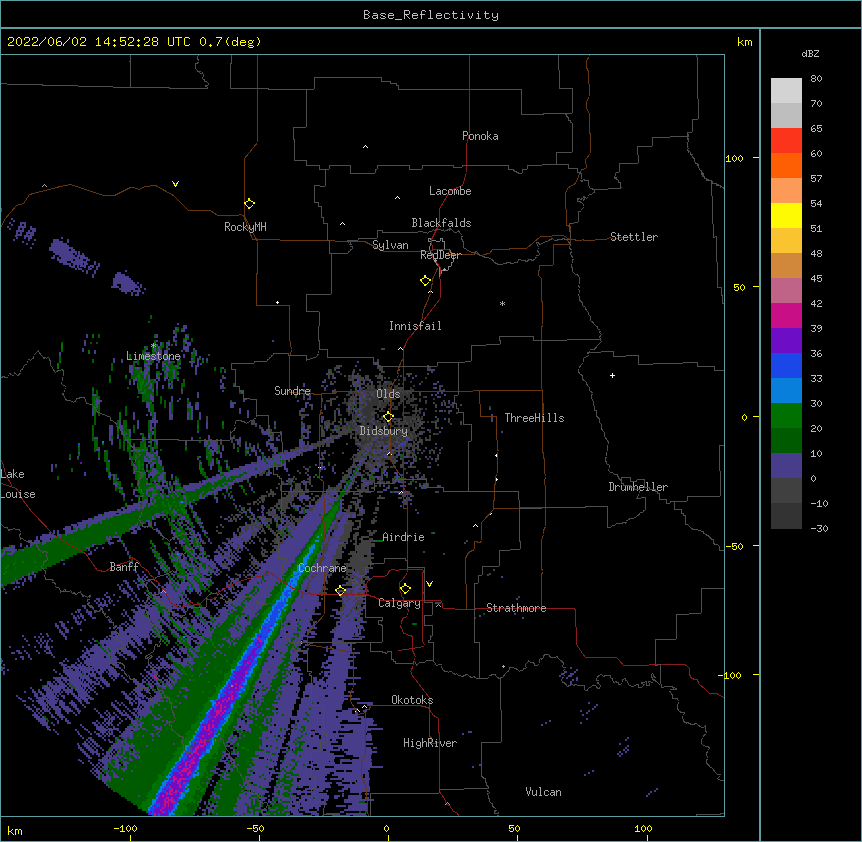Click the Lacombe city label
This screenshot has height=842, width=862.
point(450,191)
